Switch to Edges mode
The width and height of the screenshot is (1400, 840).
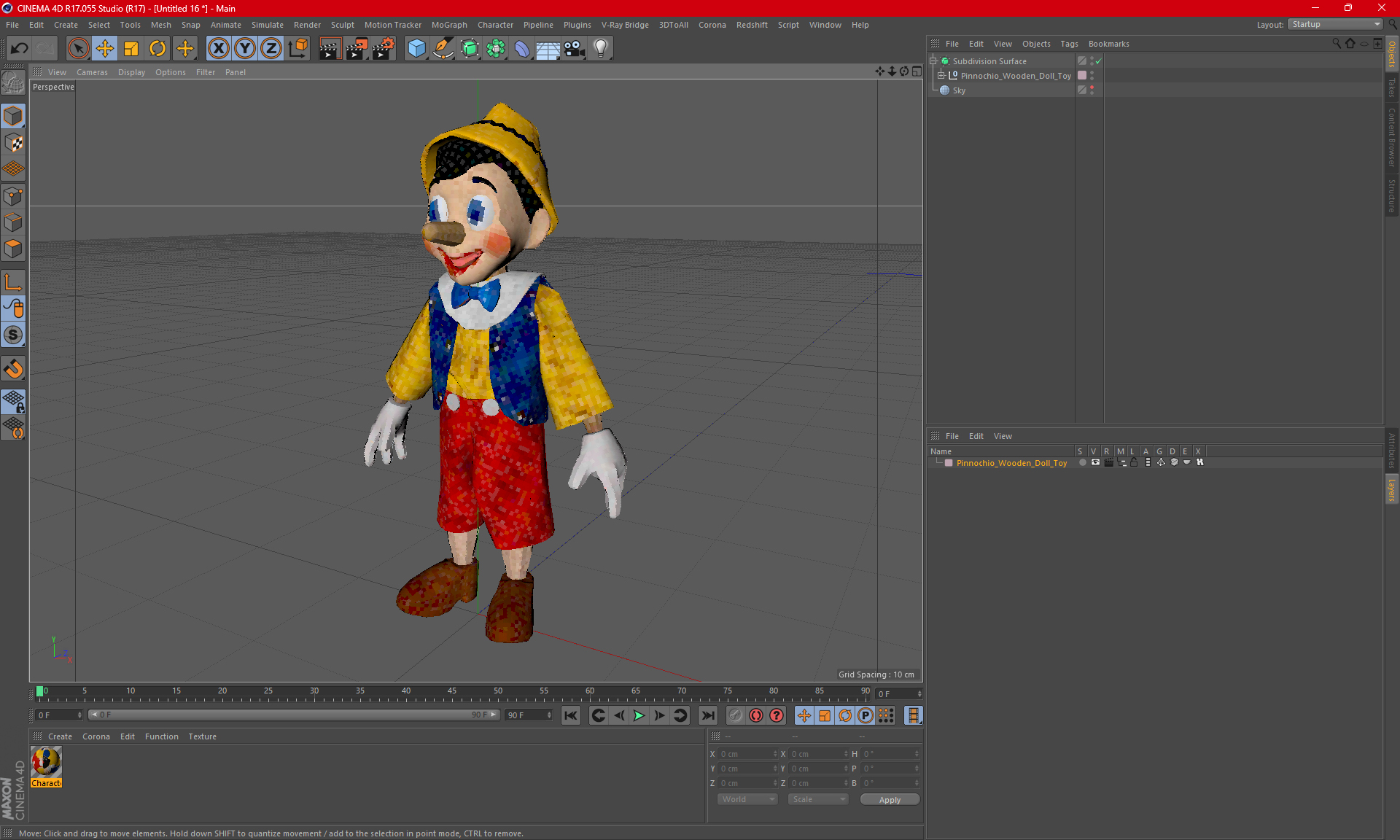[x=13, y=222]
